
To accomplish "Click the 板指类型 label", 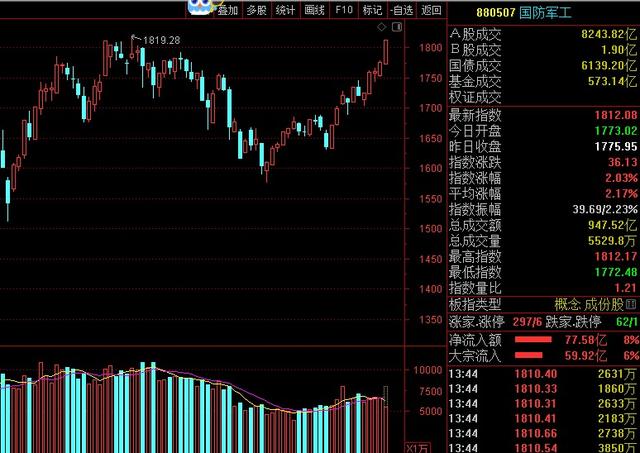I will click(x=475, y=304).
